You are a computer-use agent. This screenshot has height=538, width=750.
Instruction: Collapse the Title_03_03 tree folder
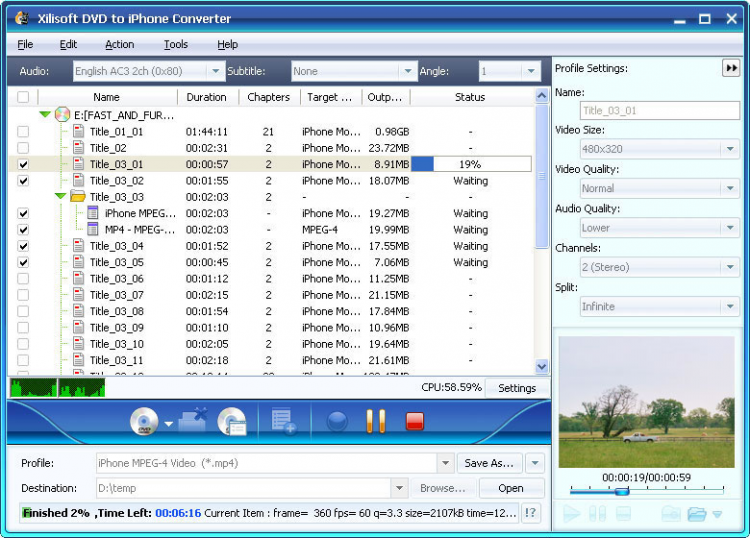60,197
